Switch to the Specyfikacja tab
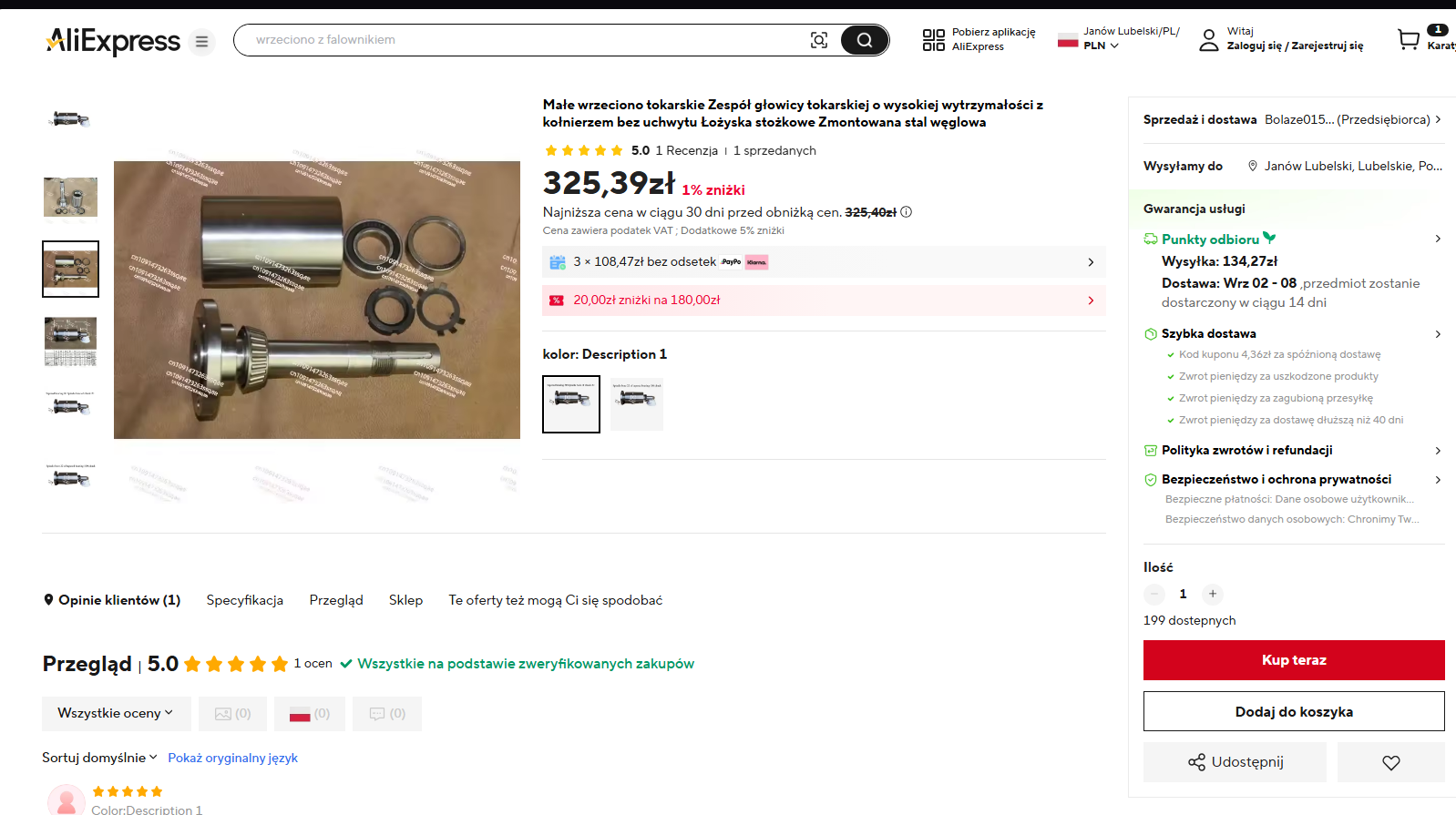1456x815 pixels. (x=244, y=600)
